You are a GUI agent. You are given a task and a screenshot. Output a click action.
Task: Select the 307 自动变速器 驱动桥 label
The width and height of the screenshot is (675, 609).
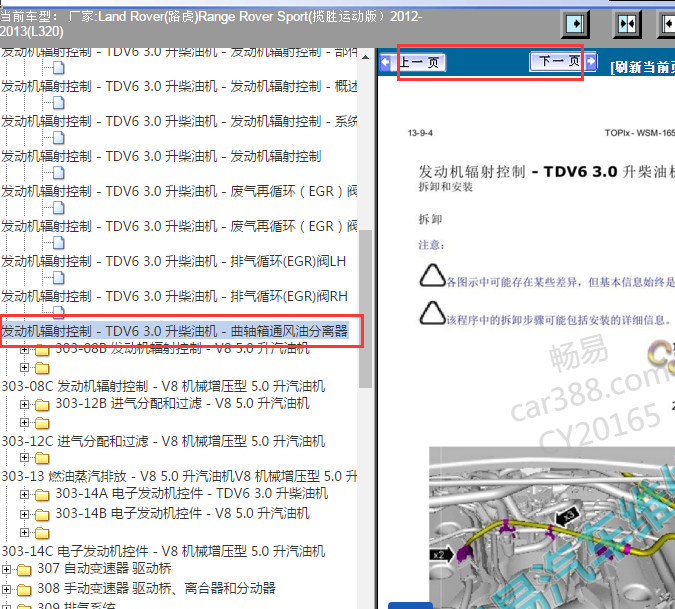[x=105, y=568]
